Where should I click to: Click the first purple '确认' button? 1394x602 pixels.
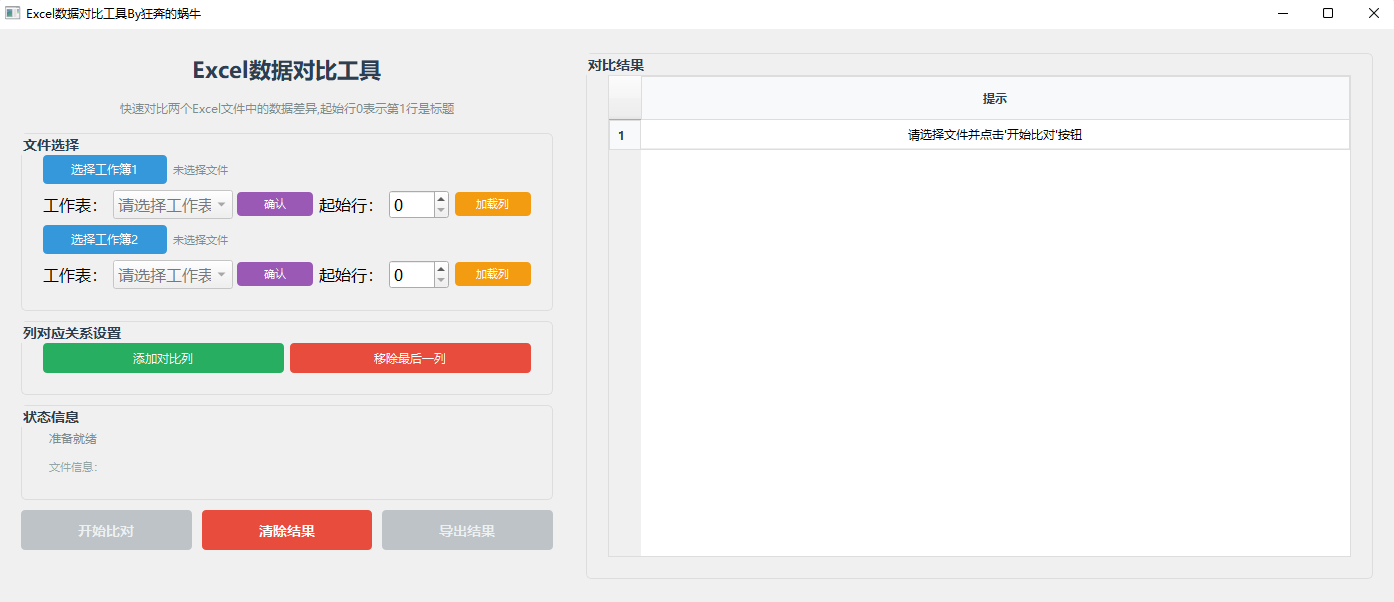click(274, 203)
